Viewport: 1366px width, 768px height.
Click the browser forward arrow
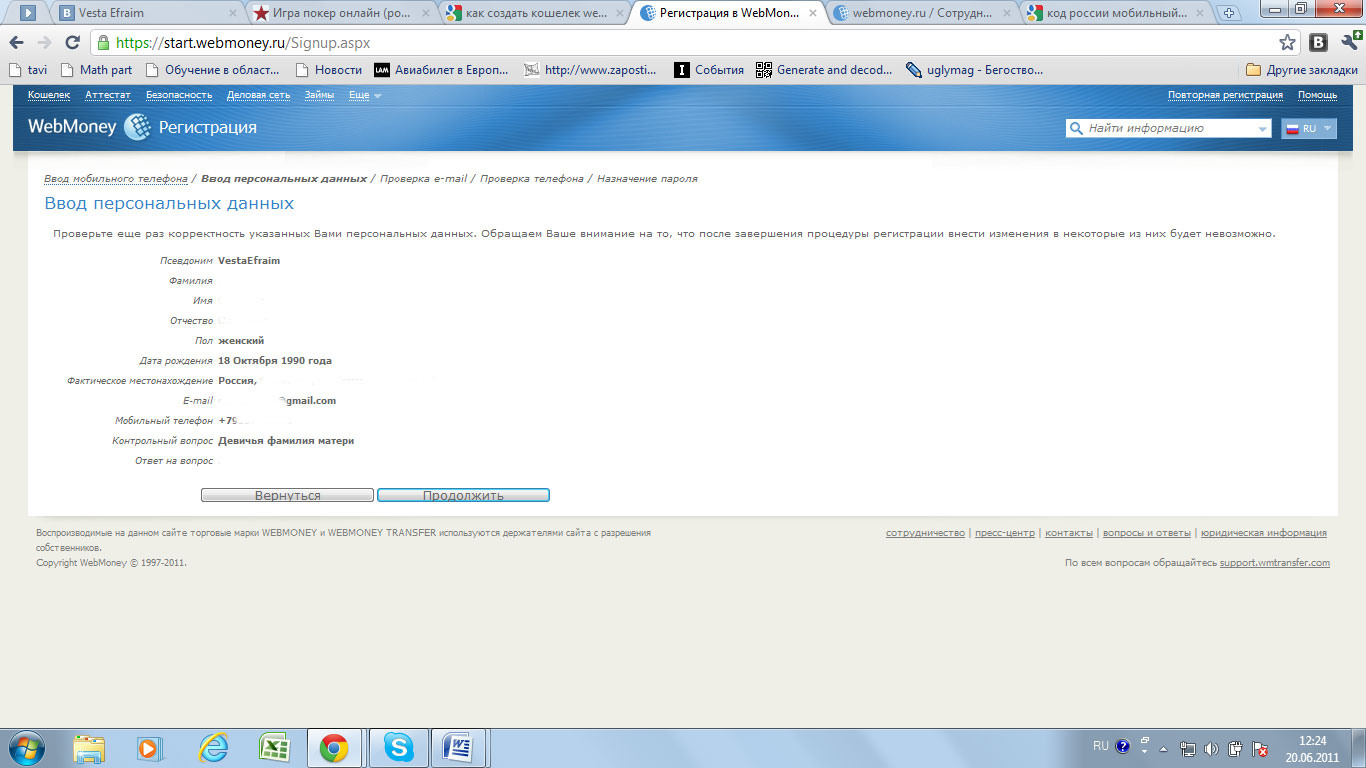[44, 43]
